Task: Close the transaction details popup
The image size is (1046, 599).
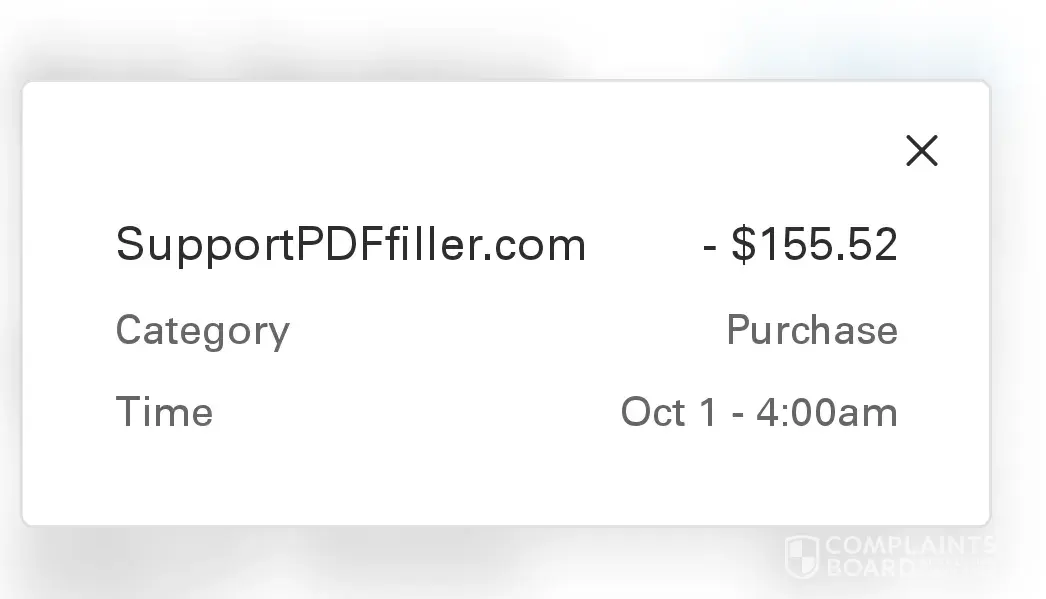Action: coord(921,151)
